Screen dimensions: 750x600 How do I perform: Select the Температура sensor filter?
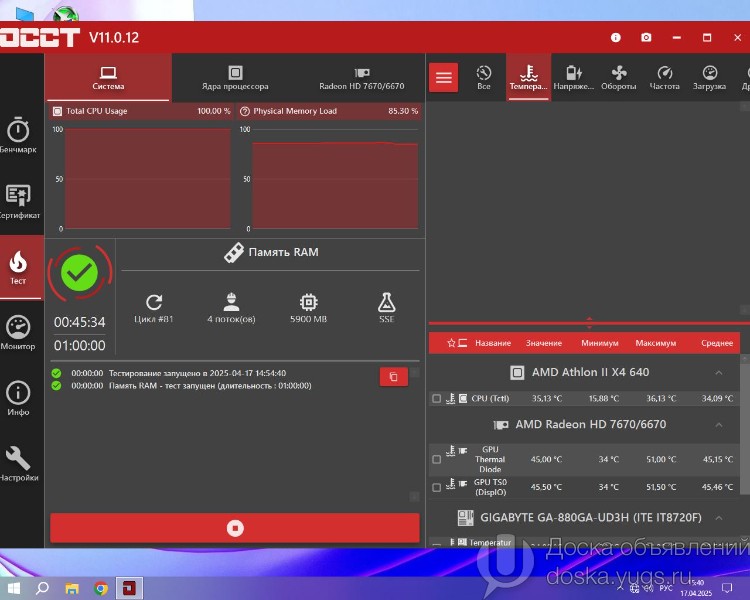529,78
